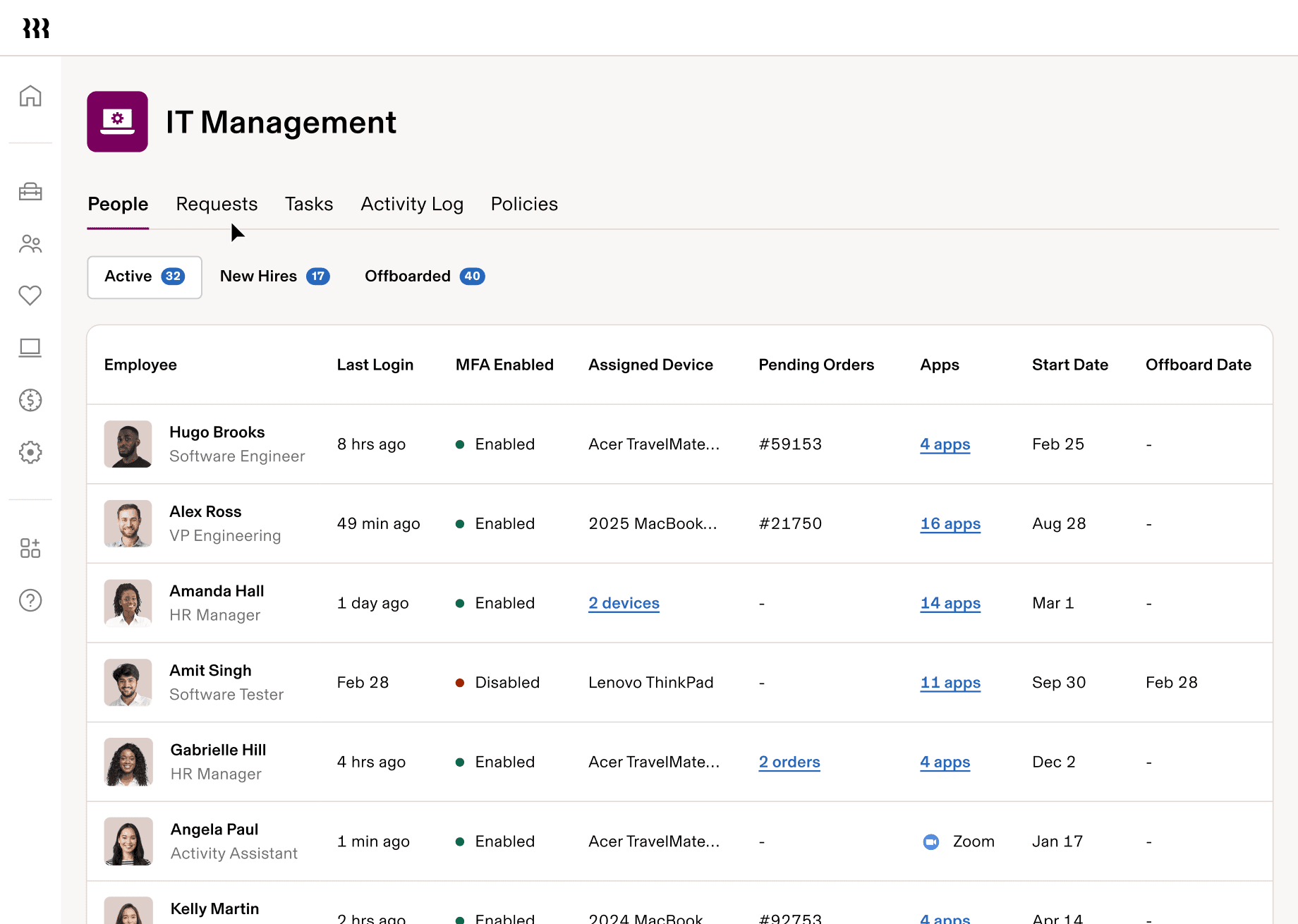Open the help question mark icon
The image size is (1298, 924).
coord(30,600)
